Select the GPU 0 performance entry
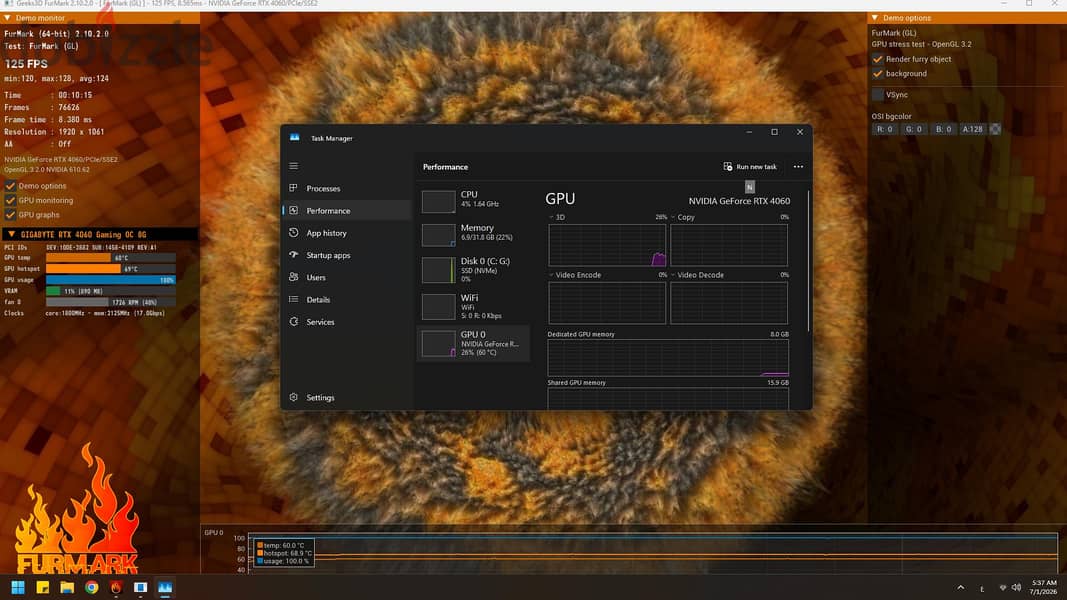This screenshot has height=600, width=1067. point(474,344)
